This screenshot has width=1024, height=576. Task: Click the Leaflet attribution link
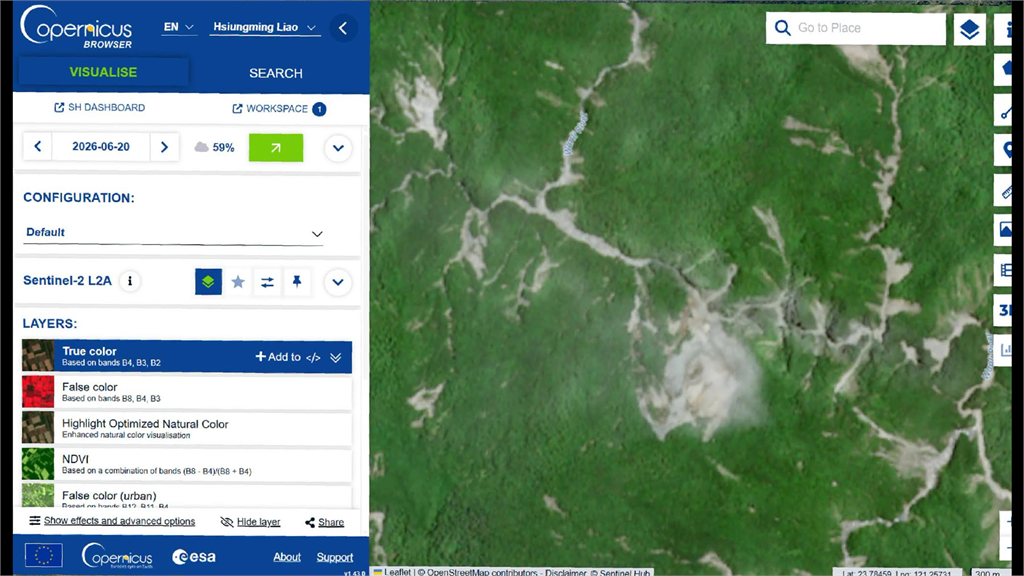(x=393, y=572)
